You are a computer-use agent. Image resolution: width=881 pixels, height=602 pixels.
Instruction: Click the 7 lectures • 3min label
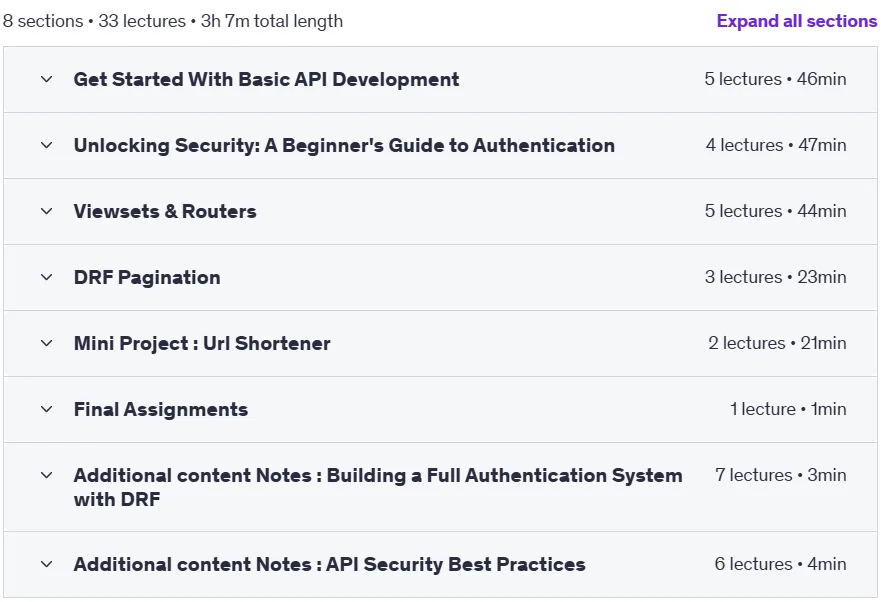click(780, 475)
